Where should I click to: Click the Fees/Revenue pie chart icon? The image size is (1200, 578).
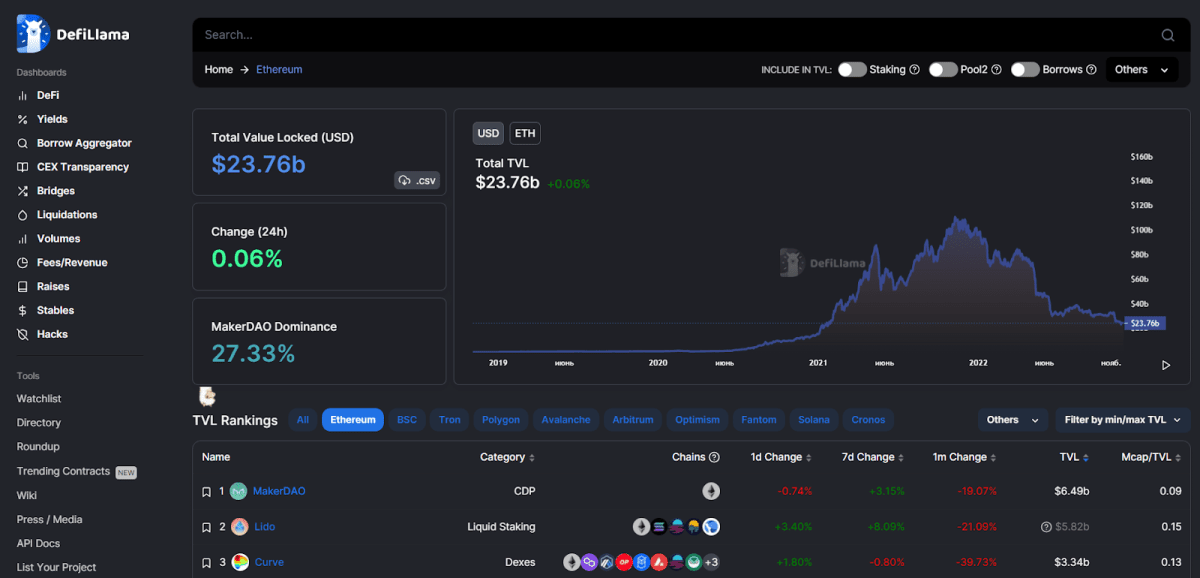(23, 263)
